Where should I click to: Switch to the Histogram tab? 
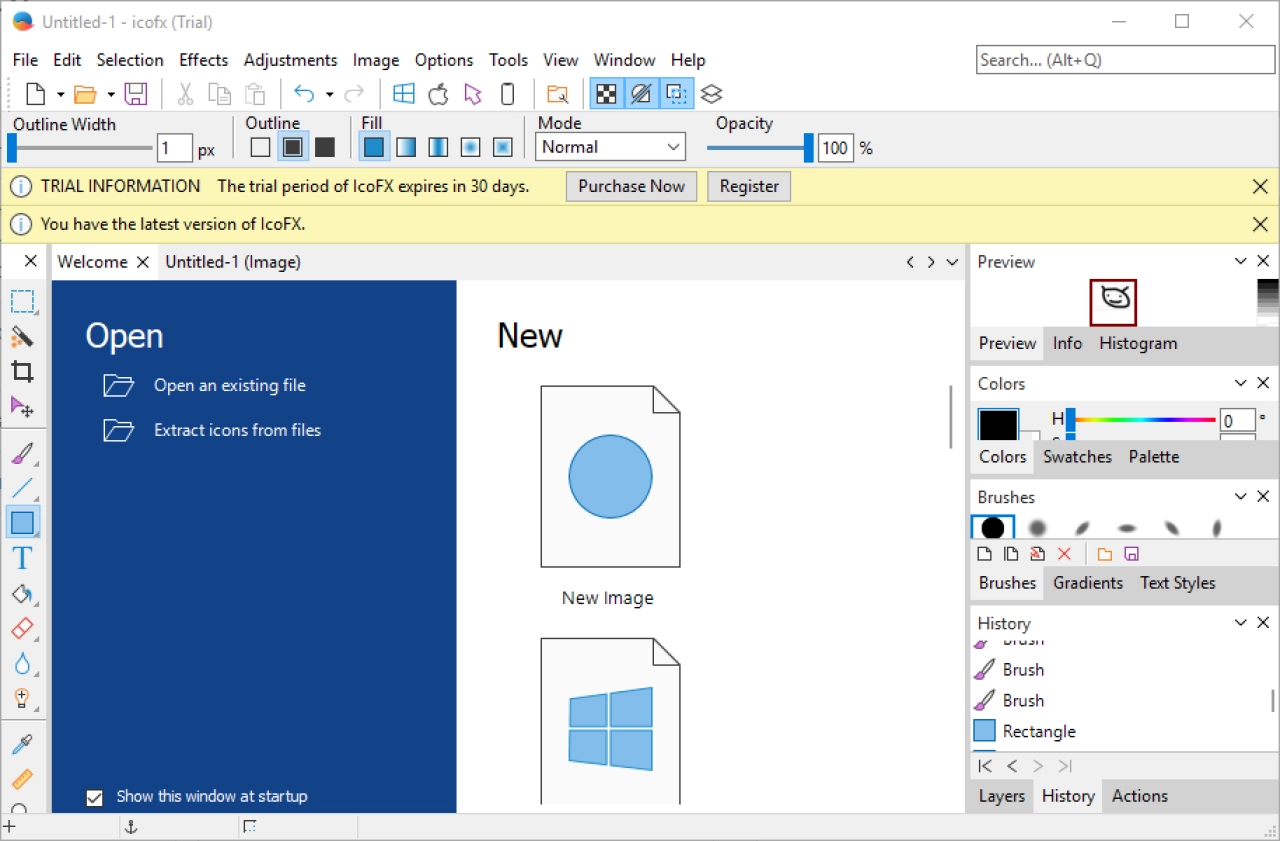pos(1138,343)
